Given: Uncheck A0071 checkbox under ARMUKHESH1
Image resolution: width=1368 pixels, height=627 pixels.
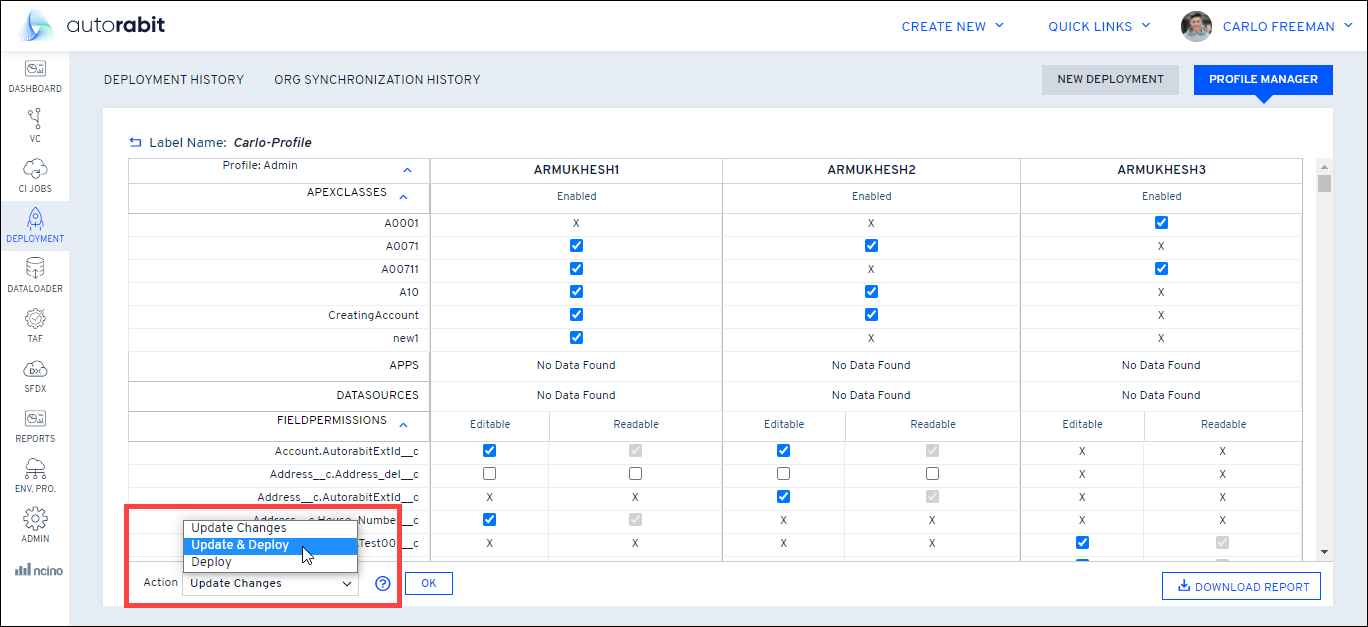Looking at the screenshot, I should pyautogui.click(x=576, y=246).
